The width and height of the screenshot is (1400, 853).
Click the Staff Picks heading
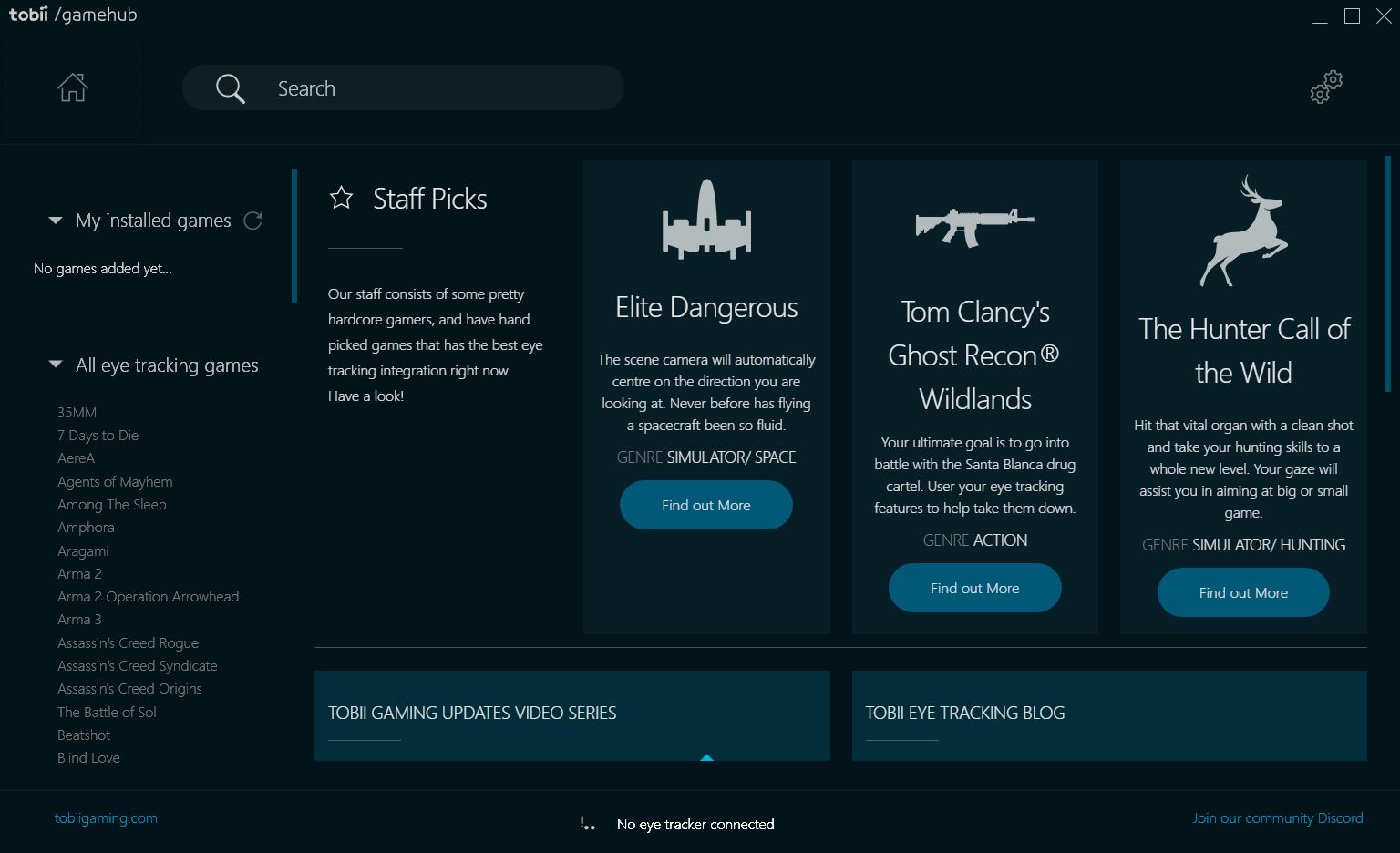[429, 199]
